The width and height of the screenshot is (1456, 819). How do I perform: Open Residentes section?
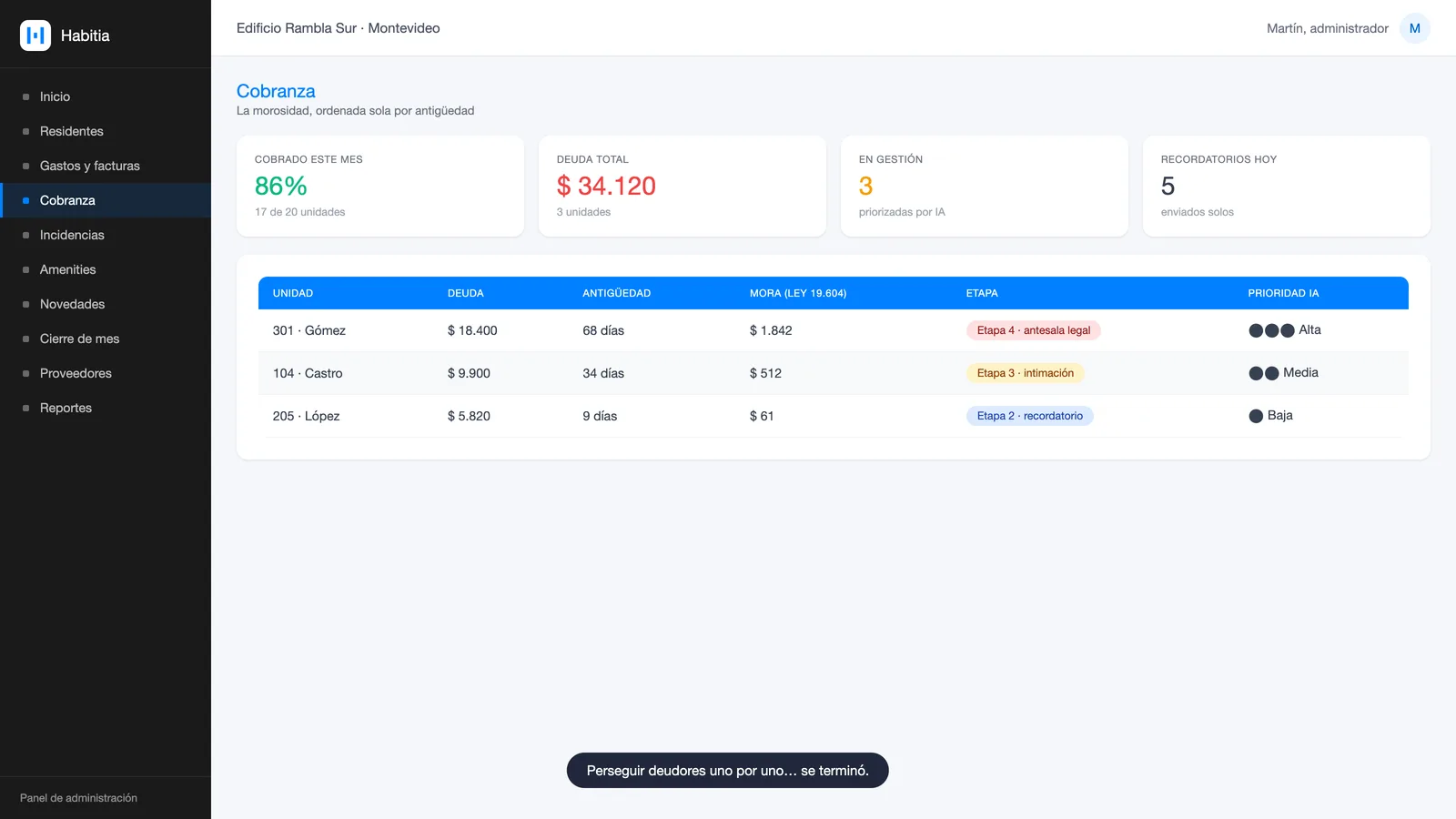(x=106, y=131)
